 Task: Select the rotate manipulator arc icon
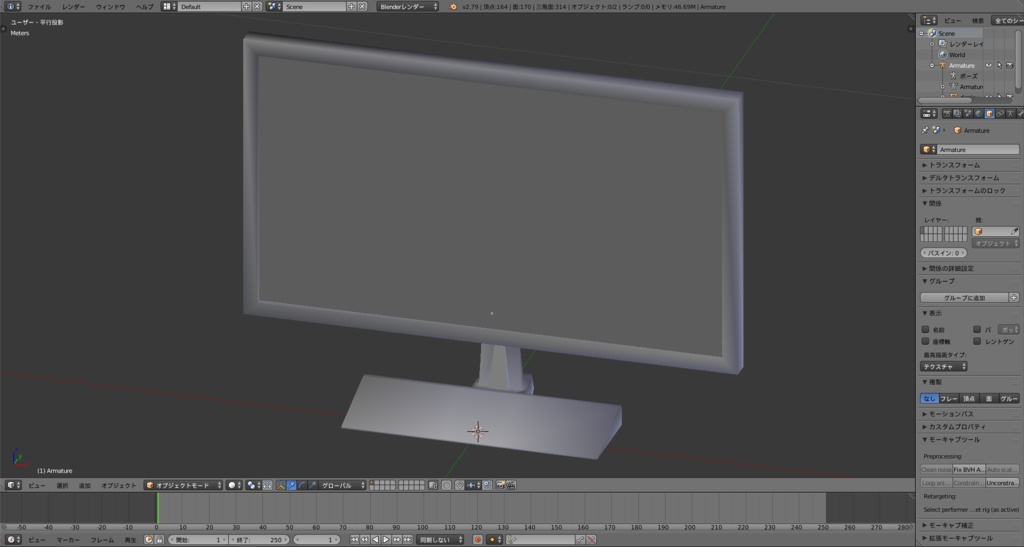click(x=302, y=485)
